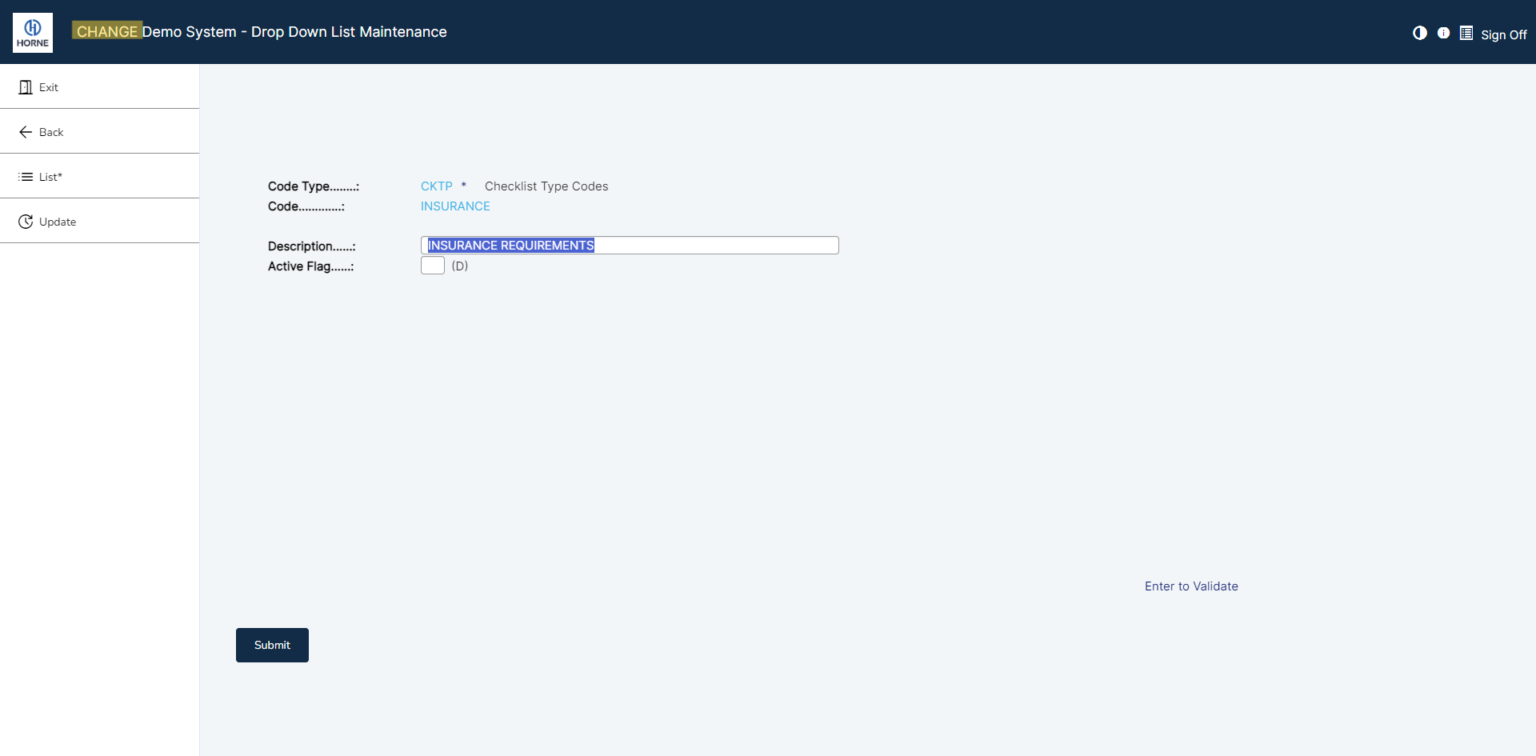This screenshot has width=1536, height=756.
Task: Click the highlighted INSURANCE REQUIREMENTS text
Action: pos(510,245)
